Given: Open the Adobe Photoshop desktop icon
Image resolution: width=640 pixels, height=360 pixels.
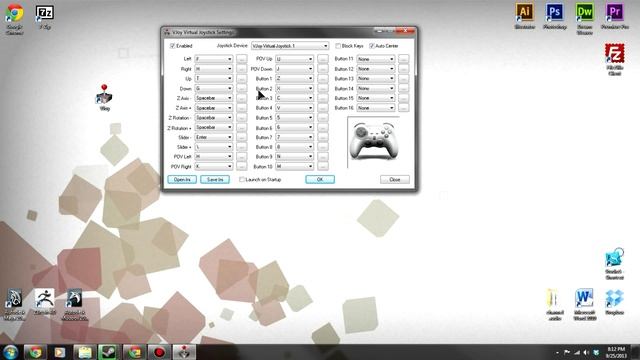Looking at the screenshot, I should (x=554, y=16).
